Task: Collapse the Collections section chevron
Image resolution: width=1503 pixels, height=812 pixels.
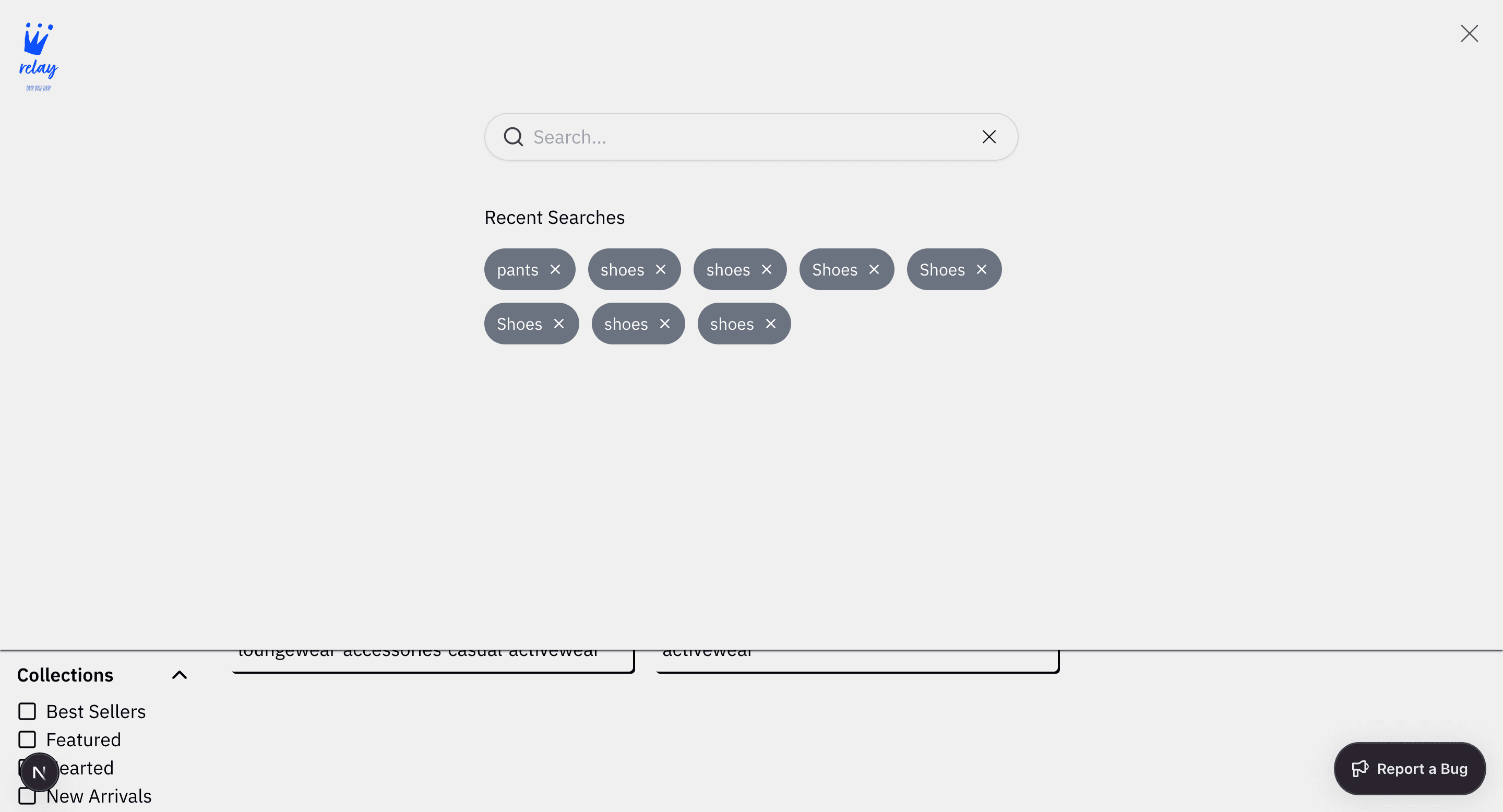Action: tap(179, 675)
